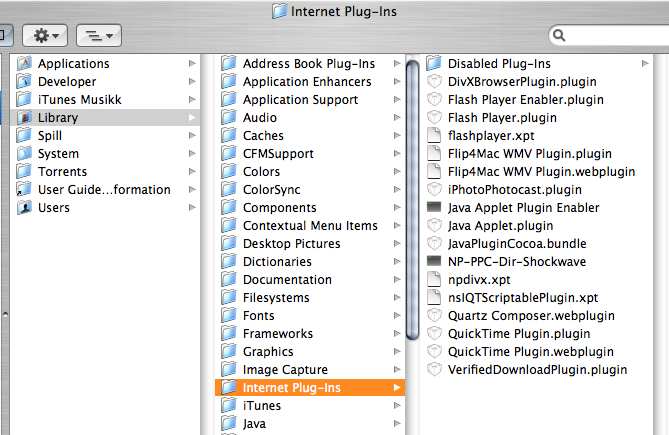Expand the Fonts folder arrow
The width and height of the screenshot is (669, 435).
click(397, 316)
